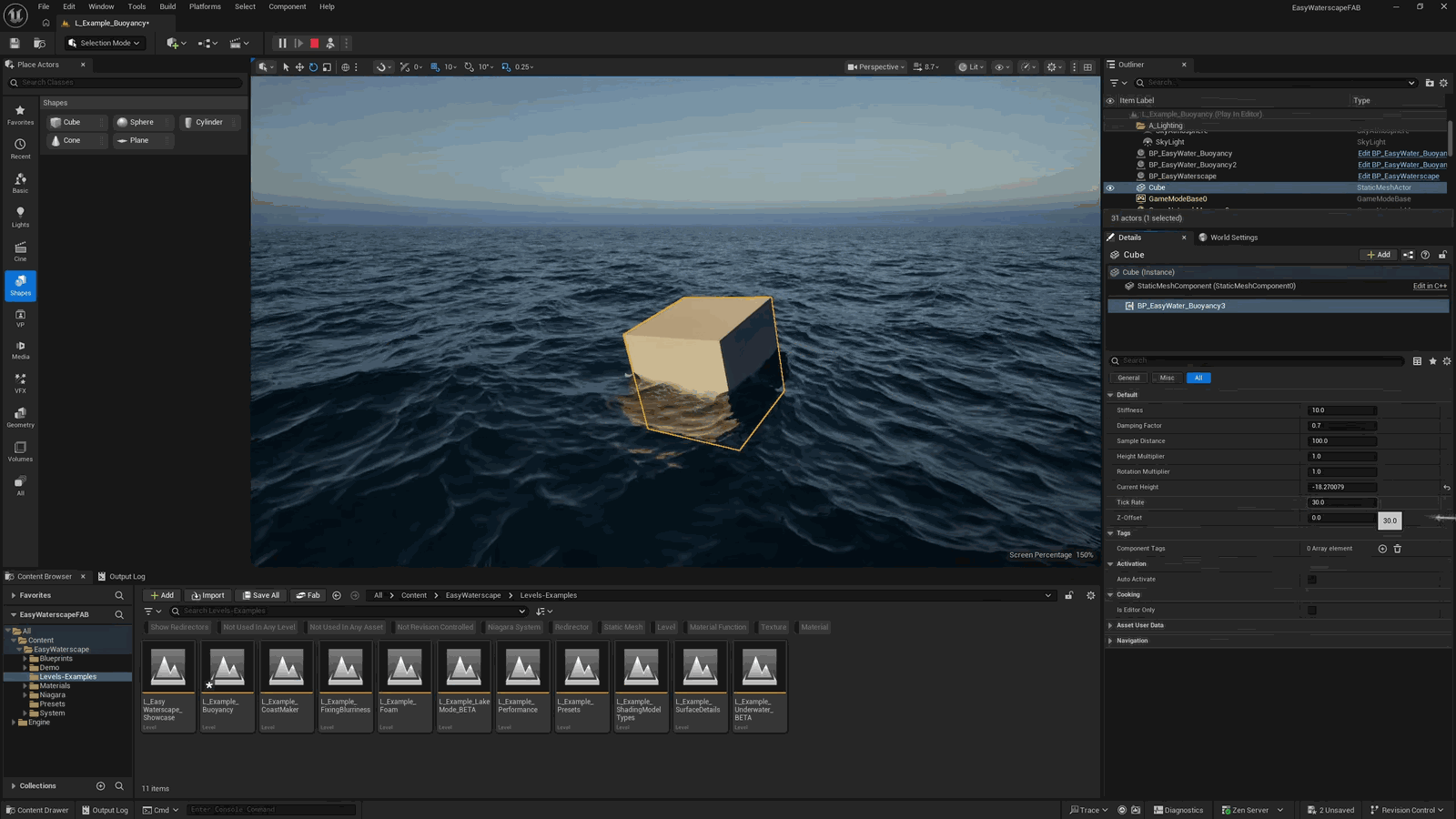Select the Basic category icon
Image resolution: width=1456 pixels, height=819 pixels.
tap(20, 183)
